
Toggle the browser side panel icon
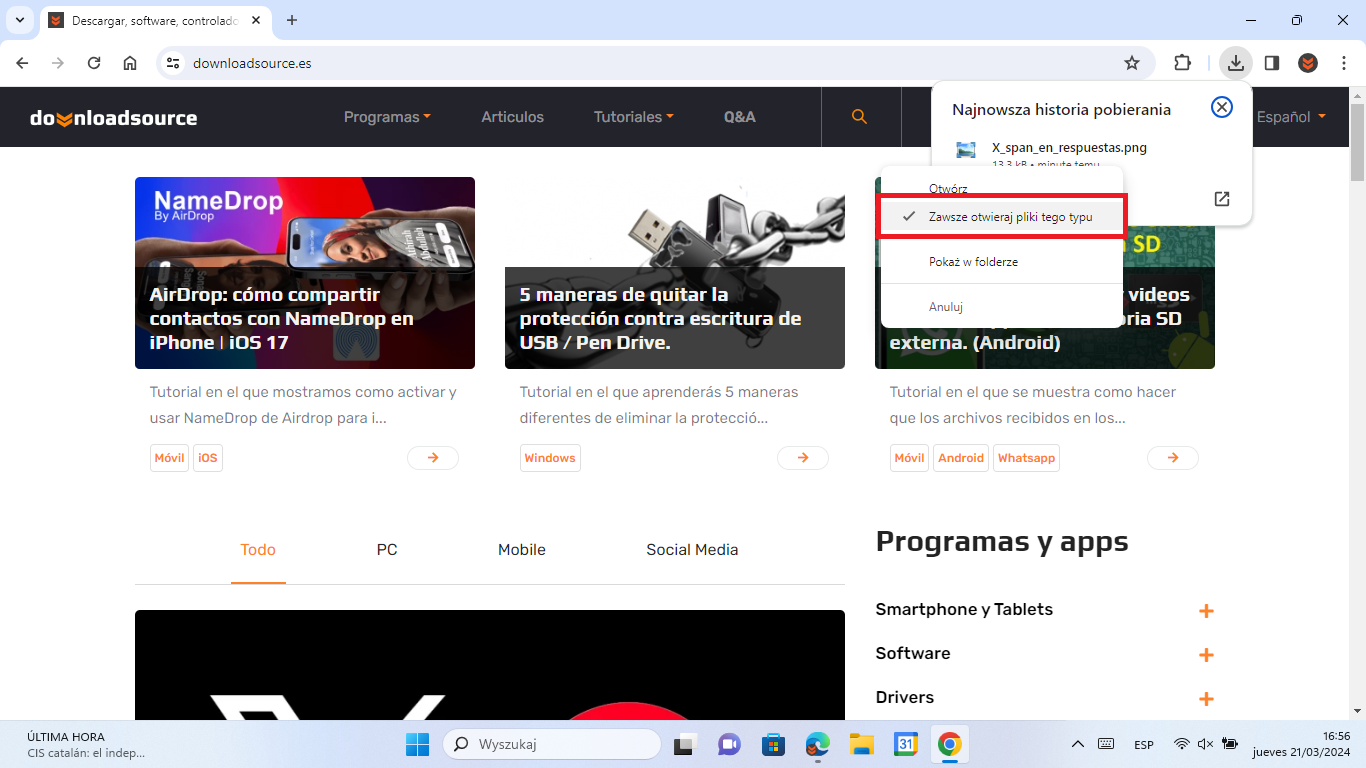point(1272,63)
